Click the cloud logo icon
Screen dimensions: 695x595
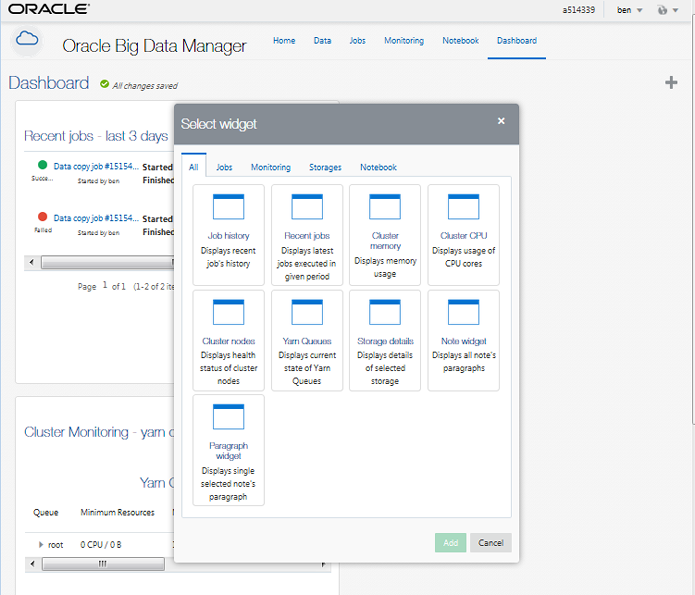click(x=27, y=39)
